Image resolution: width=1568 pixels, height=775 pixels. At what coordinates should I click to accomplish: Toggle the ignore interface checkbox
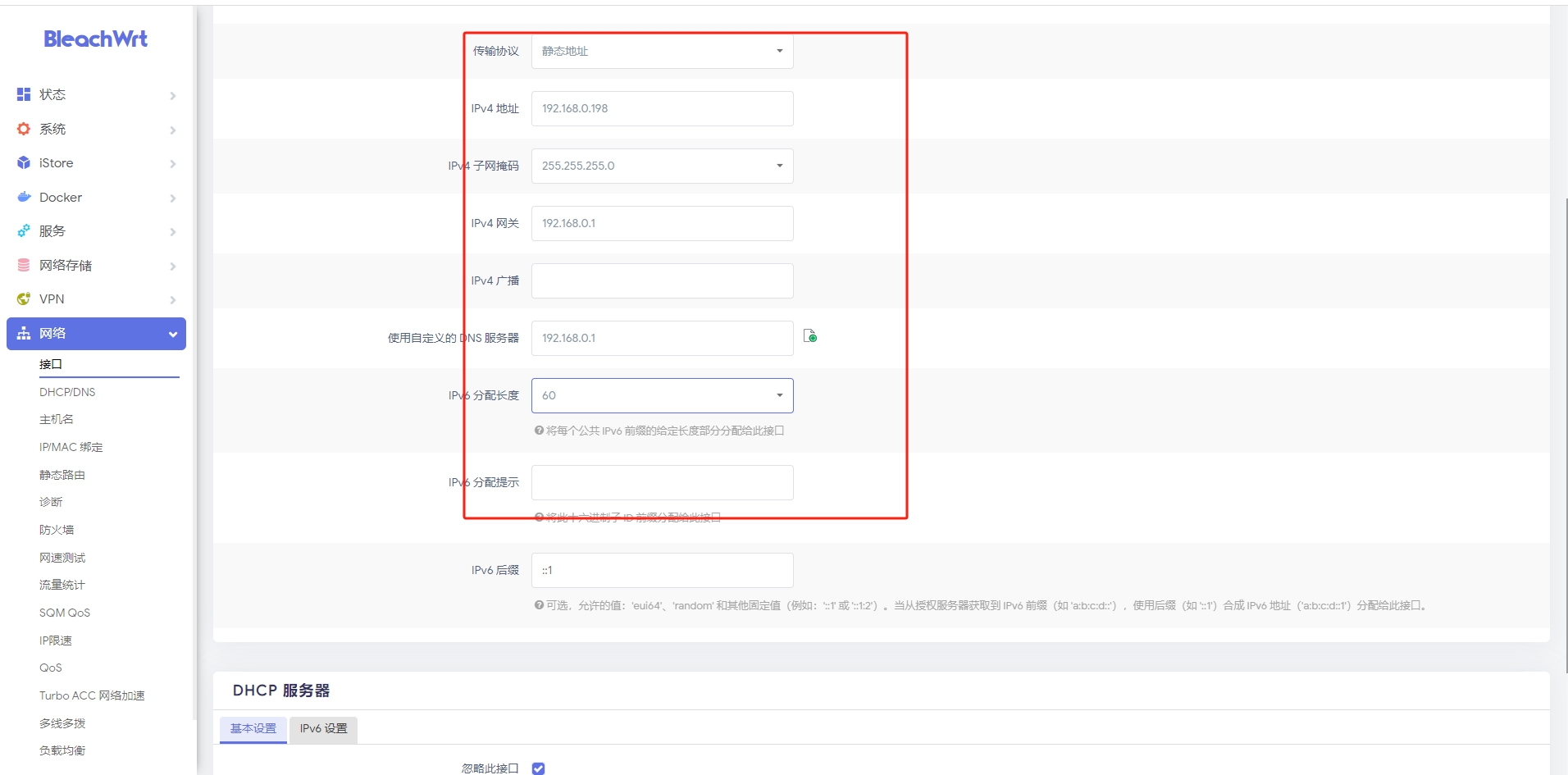[x=538, y=768]
